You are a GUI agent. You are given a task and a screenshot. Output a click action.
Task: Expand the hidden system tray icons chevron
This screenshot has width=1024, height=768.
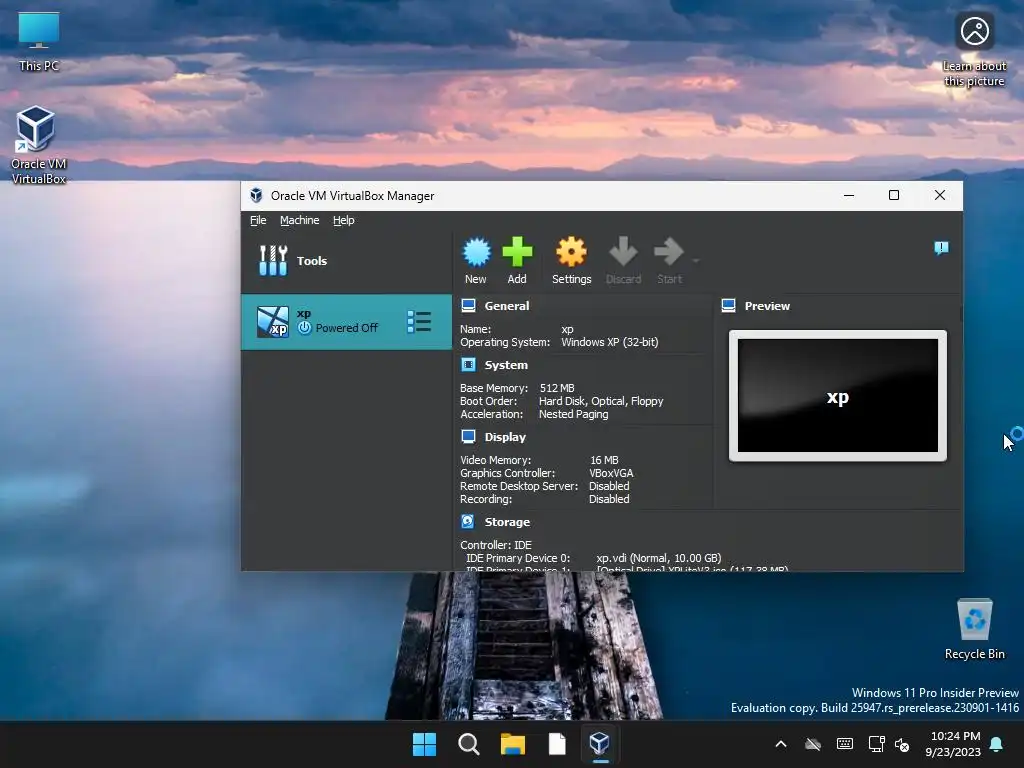[781, 744]
